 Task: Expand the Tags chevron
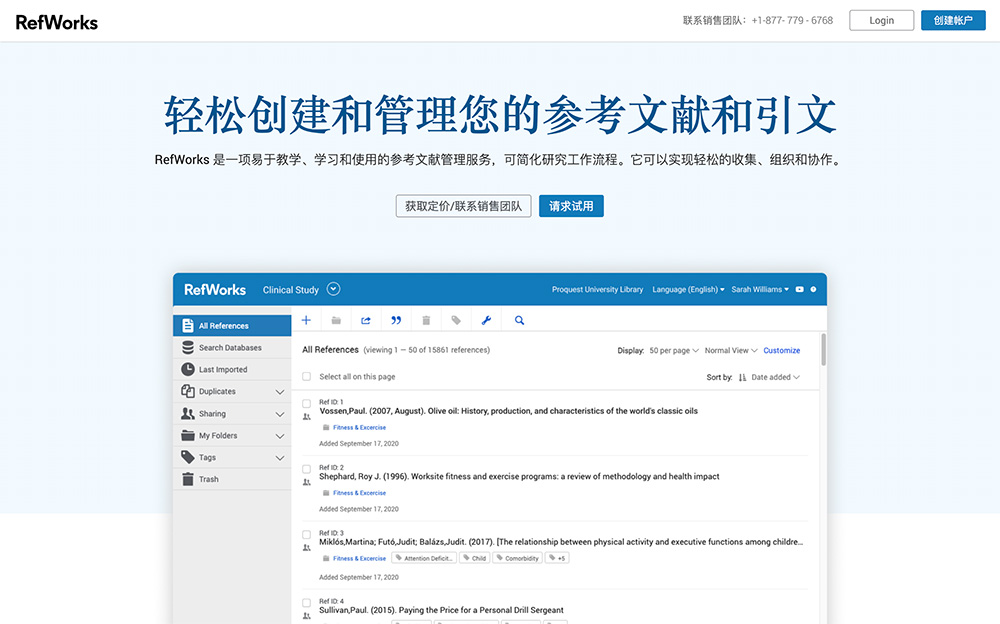coord(279,458)
